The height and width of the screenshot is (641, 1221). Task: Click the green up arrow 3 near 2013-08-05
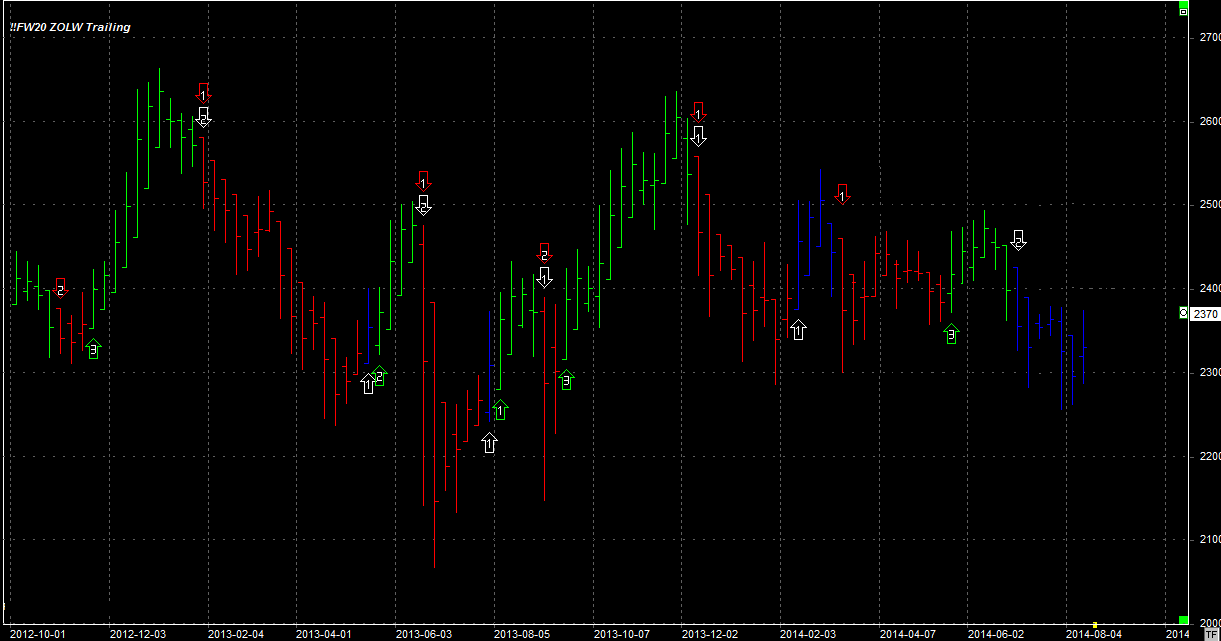click(566, 380)
